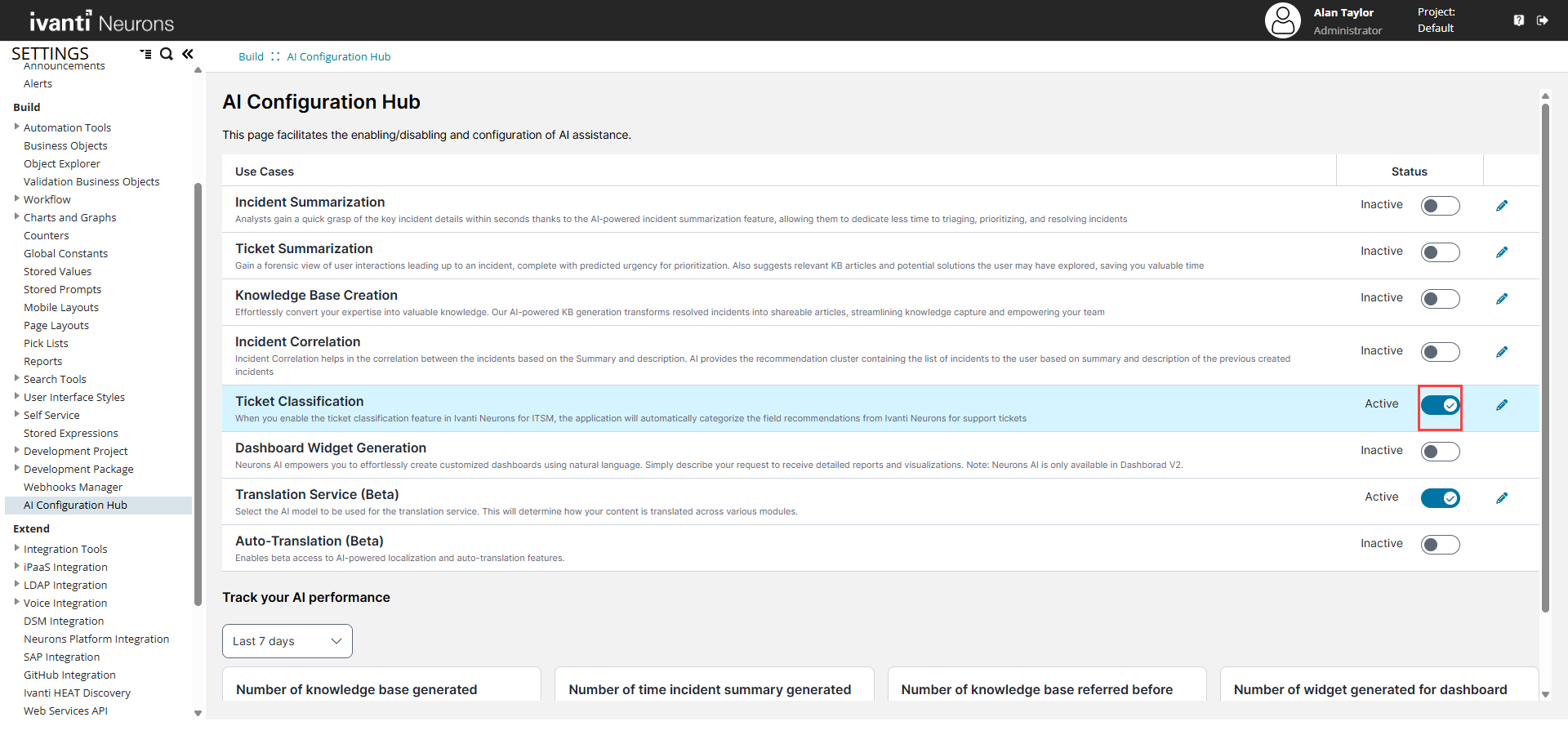Disable the Ticket Classification toggle

pos(1440,405)
